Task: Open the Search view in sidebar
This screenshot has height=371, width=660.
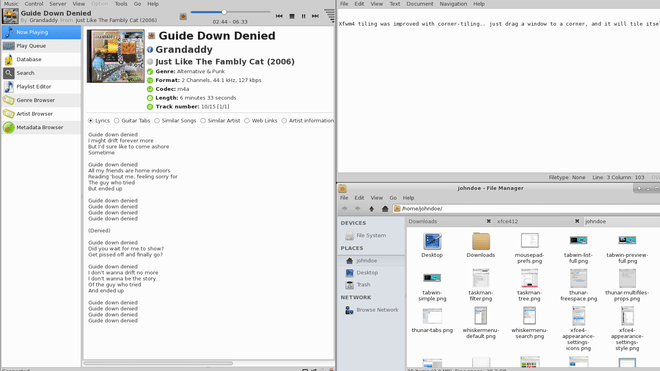Action: coord(41,73)
